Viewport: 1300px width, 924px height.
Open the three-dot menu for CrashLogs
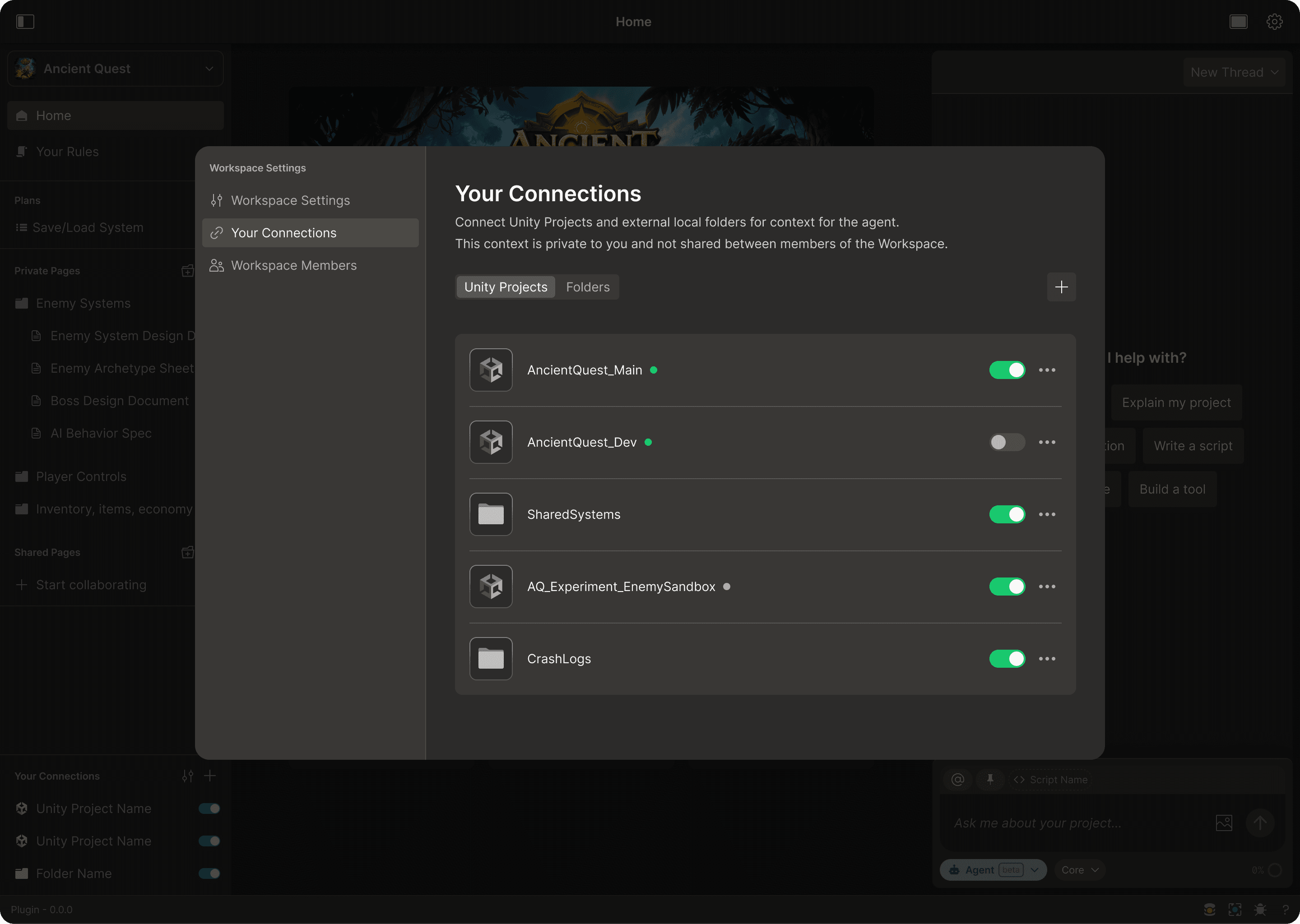coord(1047,658)
